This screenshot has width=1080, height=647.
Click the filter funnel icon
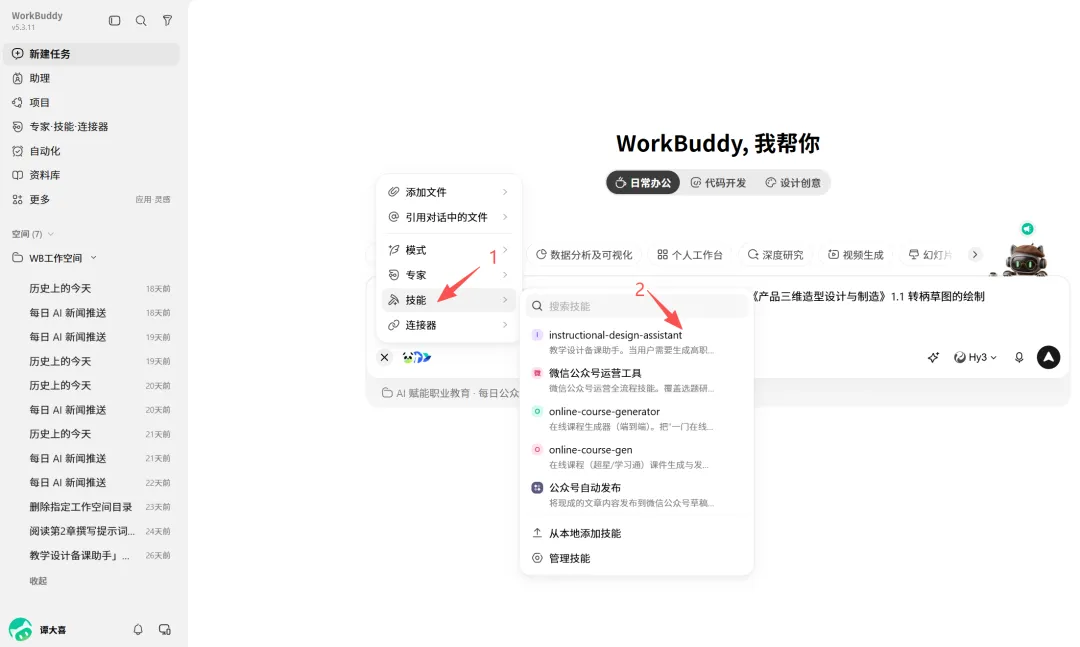tap(167, 21)
